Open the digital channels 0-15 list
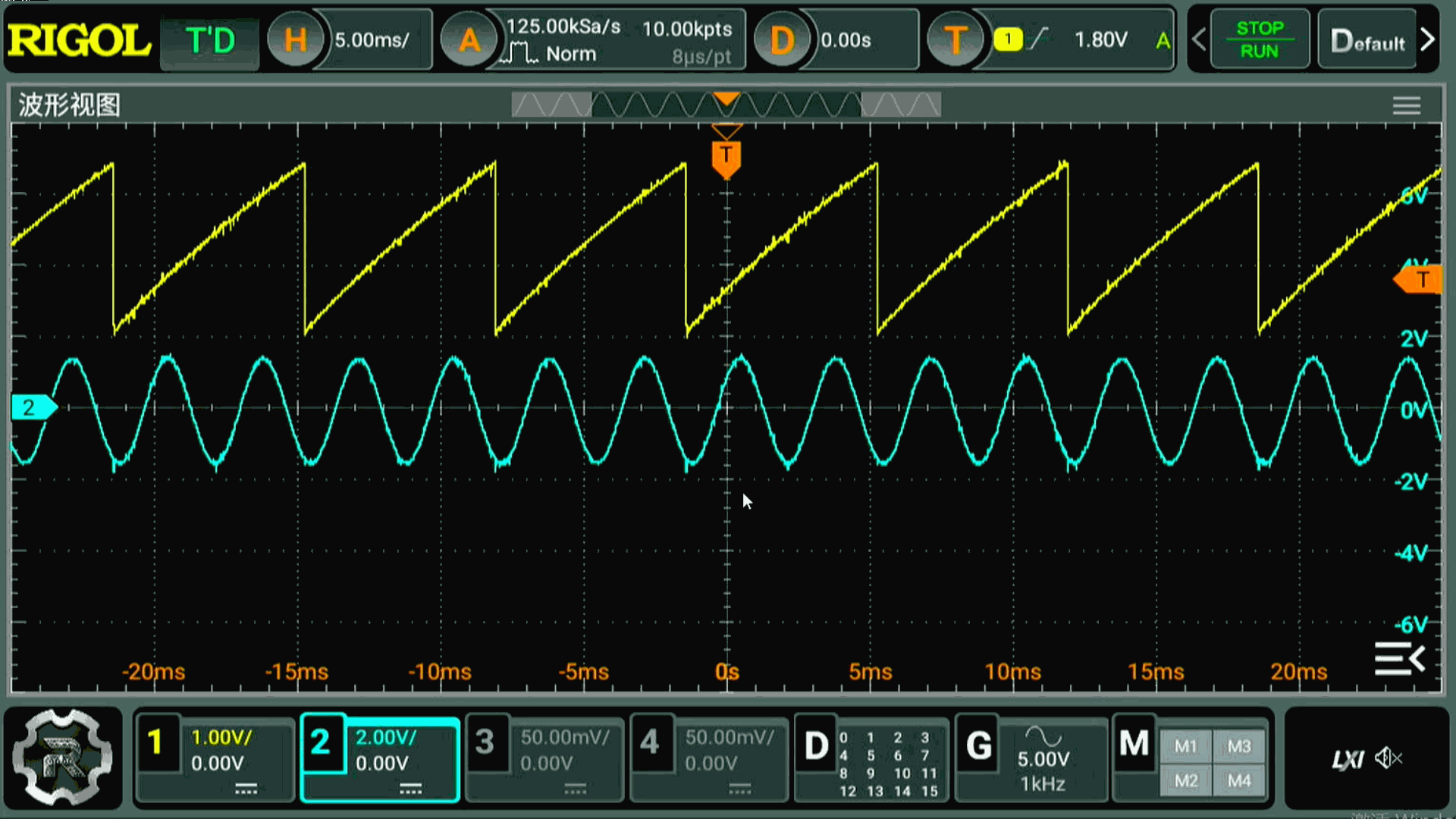The width and height of the screenshot is (1456, 819). pyautogui.click(x=889, y=764)
